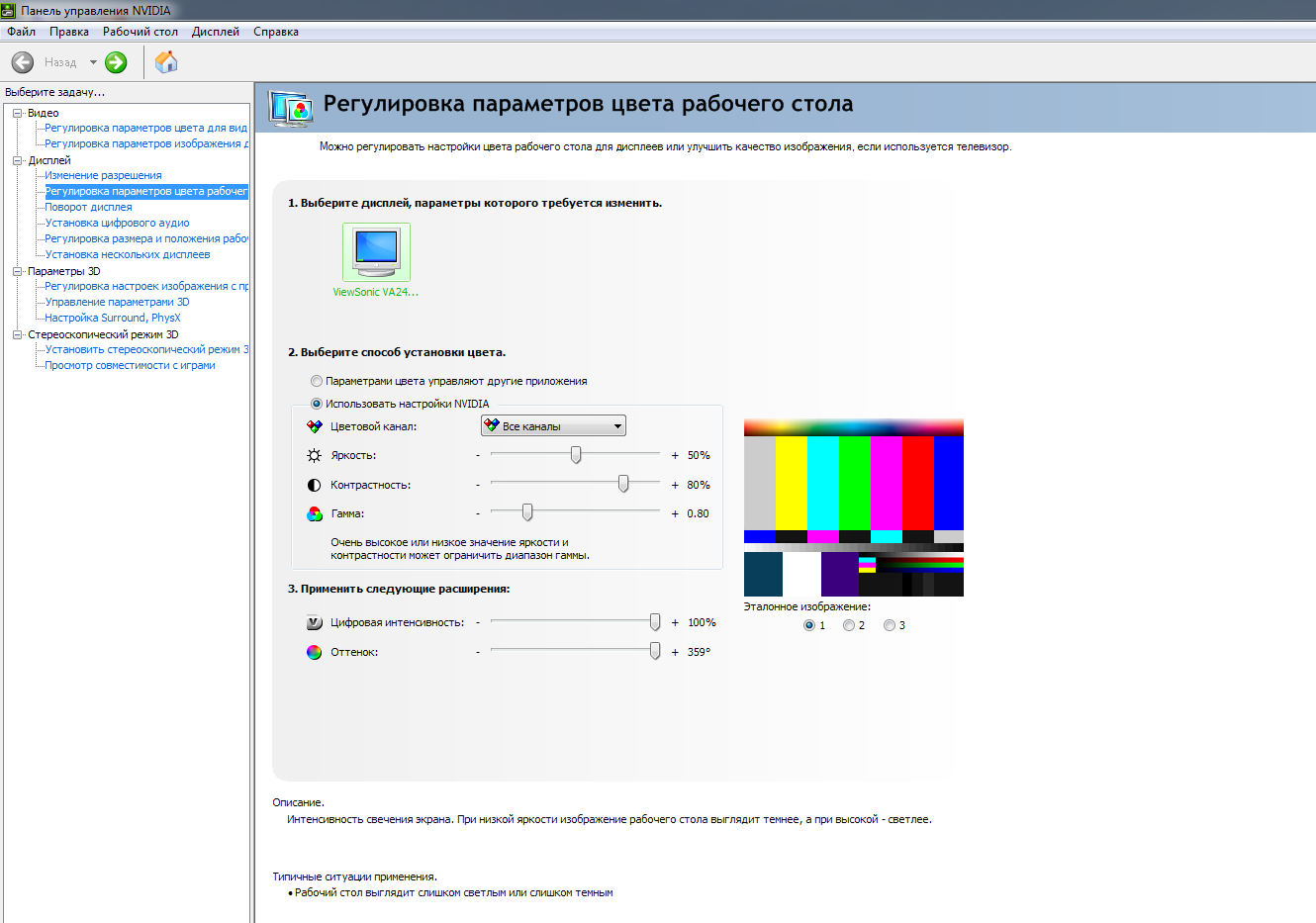1316x923 pixels.
Task: Collapse the Стереоскопический режим 3D tree node
Action: [x=17, y=334]
